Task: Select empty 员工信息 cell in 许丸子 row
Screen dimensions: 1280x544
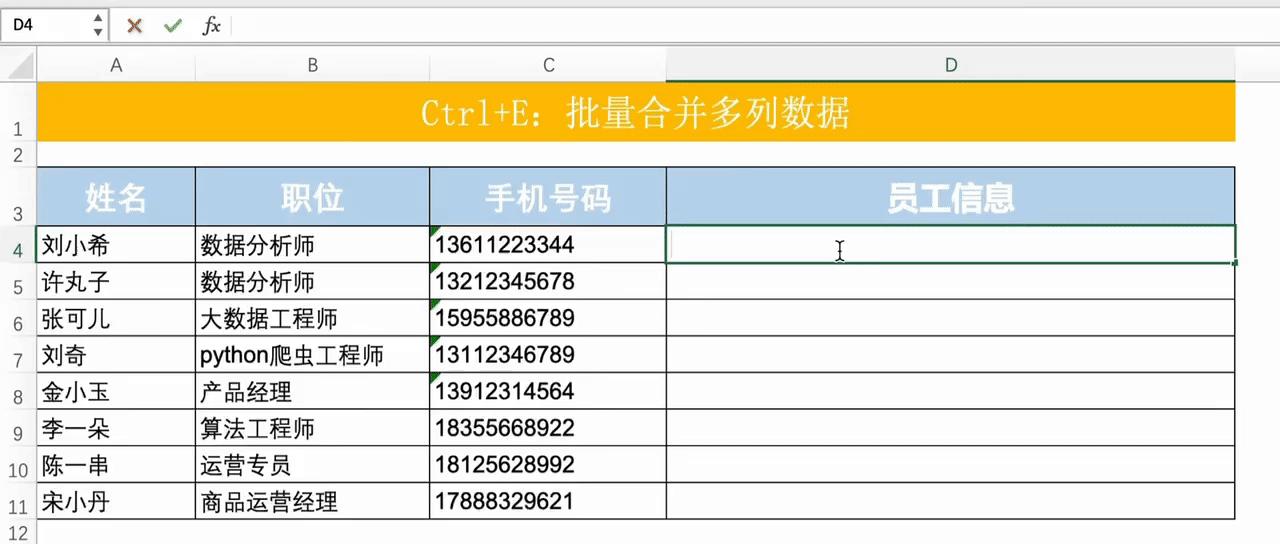Action: point(951,282)
